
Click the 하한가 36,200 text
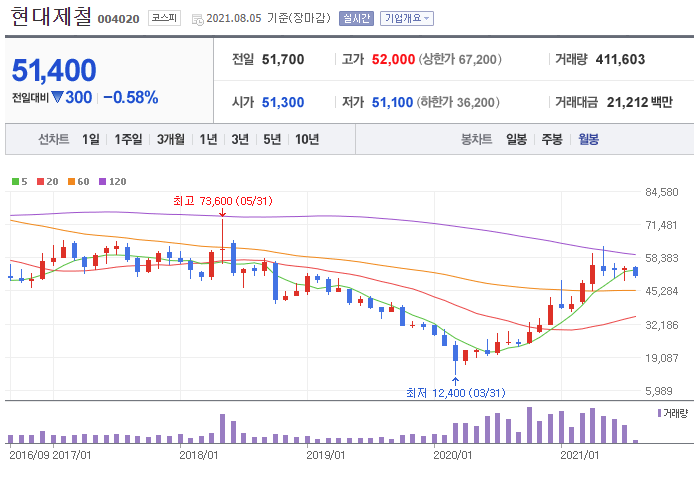point(458,102)
